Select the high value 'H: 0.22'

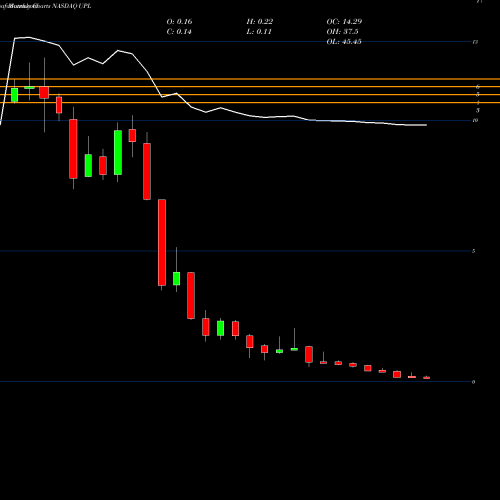(260, 22)
